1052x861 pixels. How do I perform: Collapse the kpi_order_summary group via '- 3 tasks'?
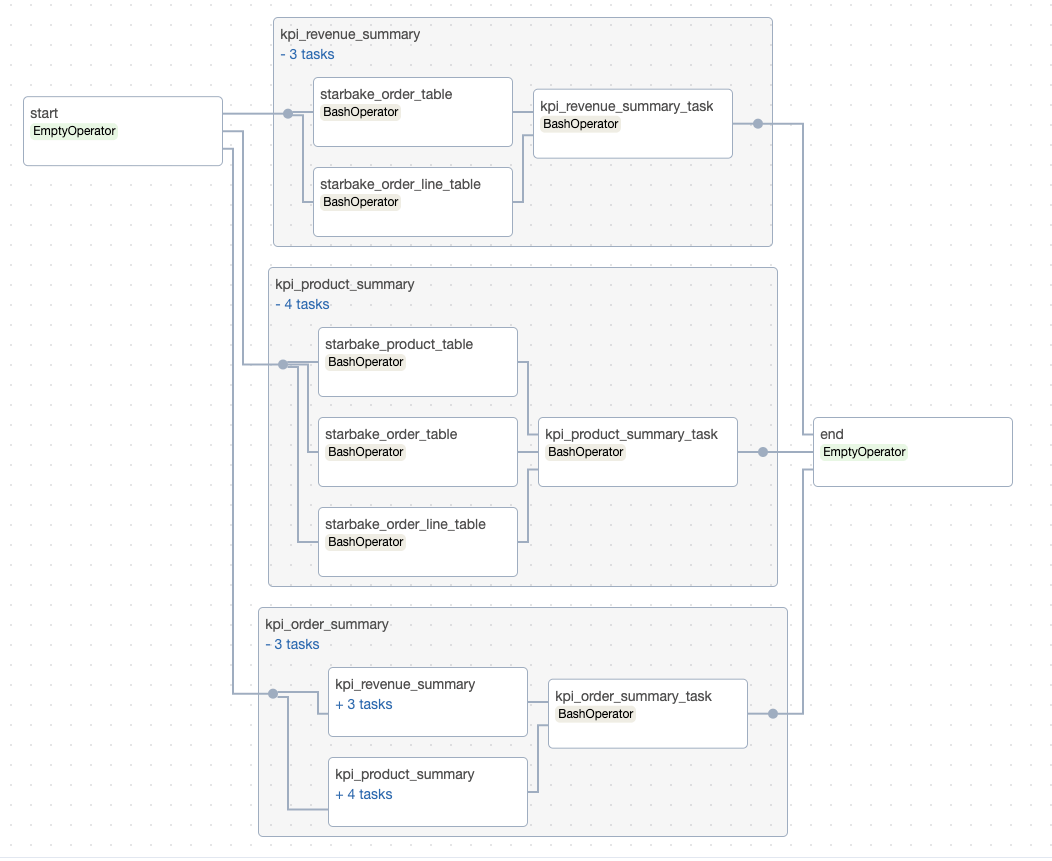(x=292, y=644)
